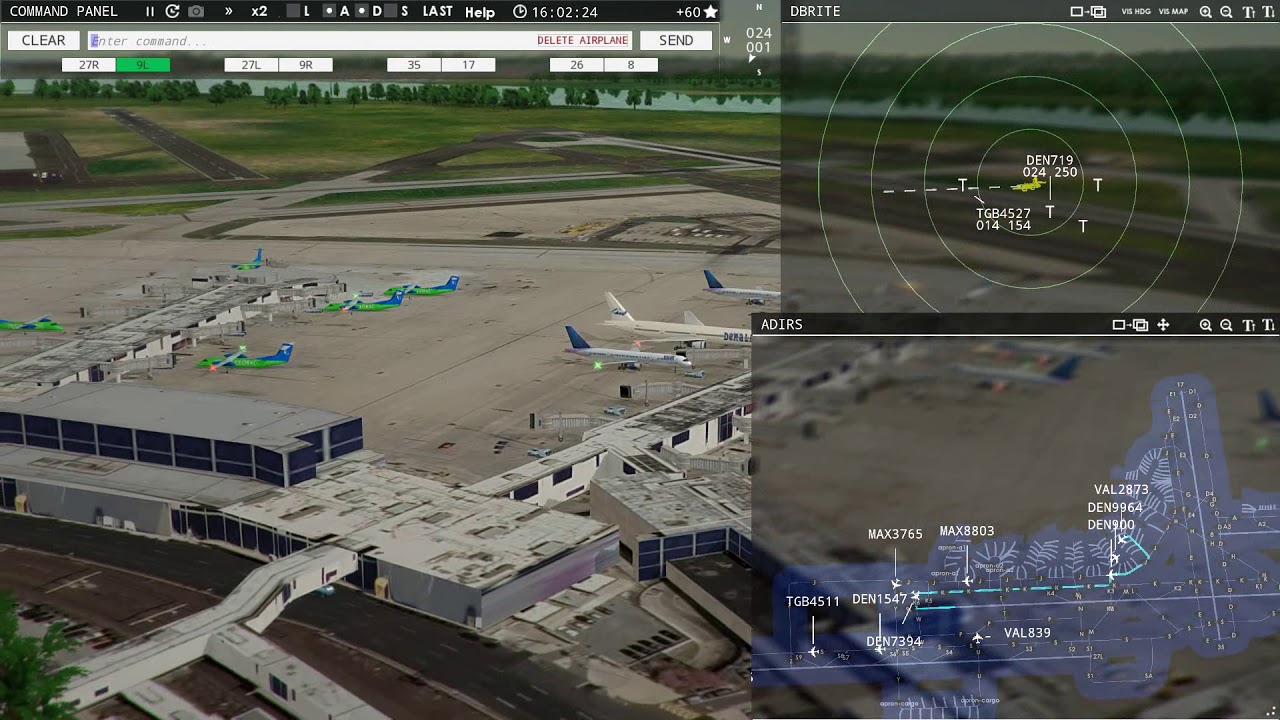
Task: Select DEN9964 label in ADIRS
Action: (x=1115, y=507)
